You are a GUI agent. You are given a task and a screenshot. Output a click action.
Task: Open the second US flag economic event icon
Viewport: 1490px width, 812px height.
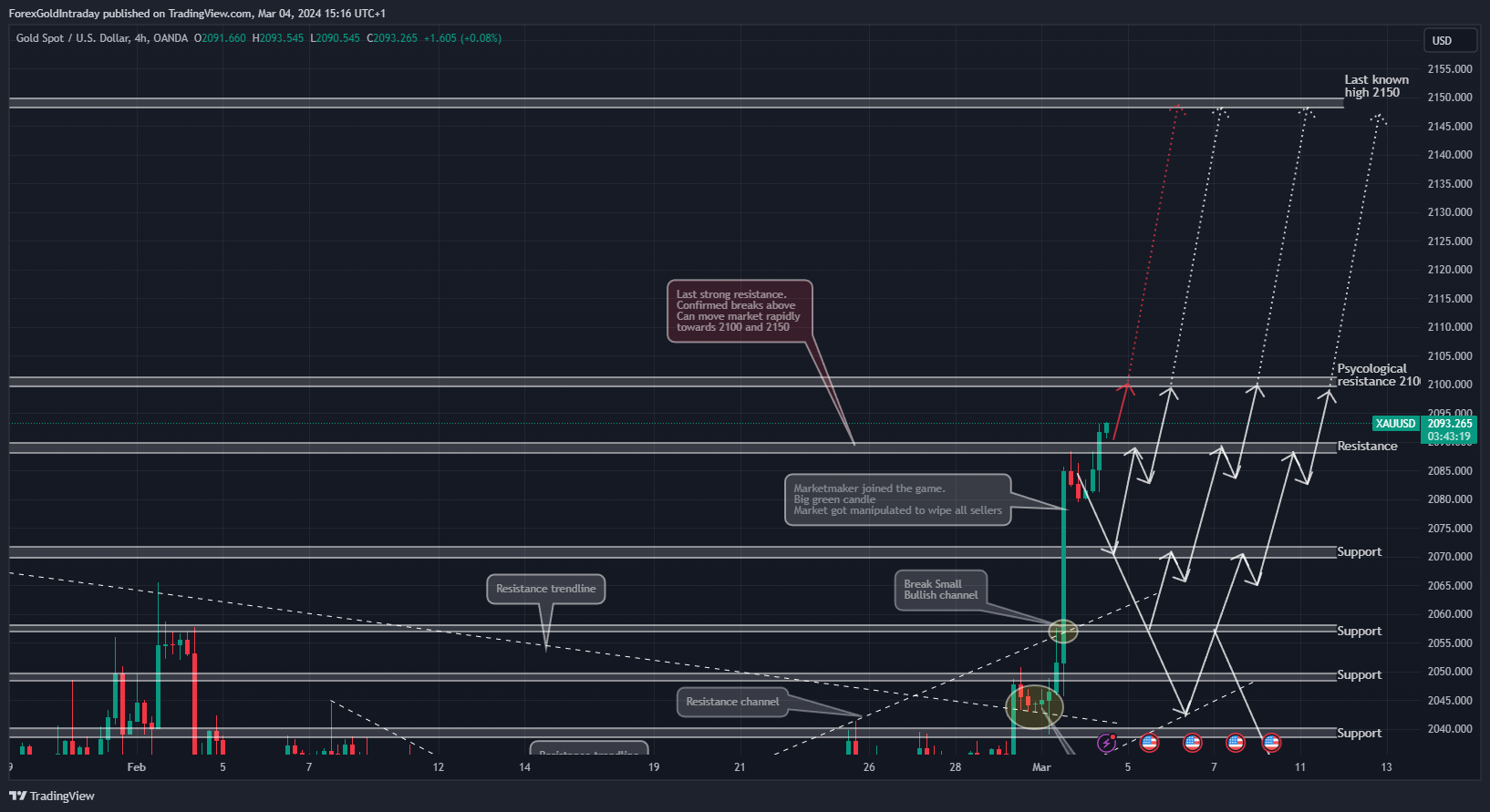pos(1193,743)
